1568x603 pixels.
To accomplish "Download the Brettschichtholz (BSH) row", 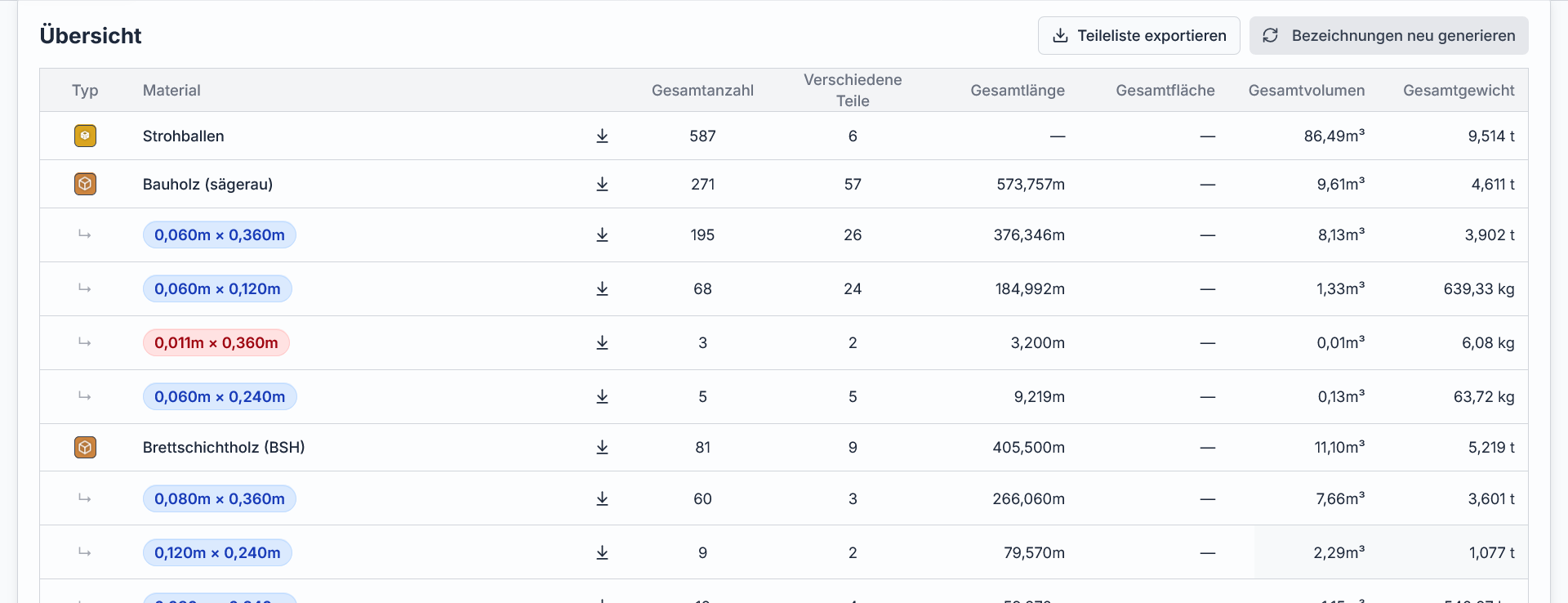I will click(602, 447).
